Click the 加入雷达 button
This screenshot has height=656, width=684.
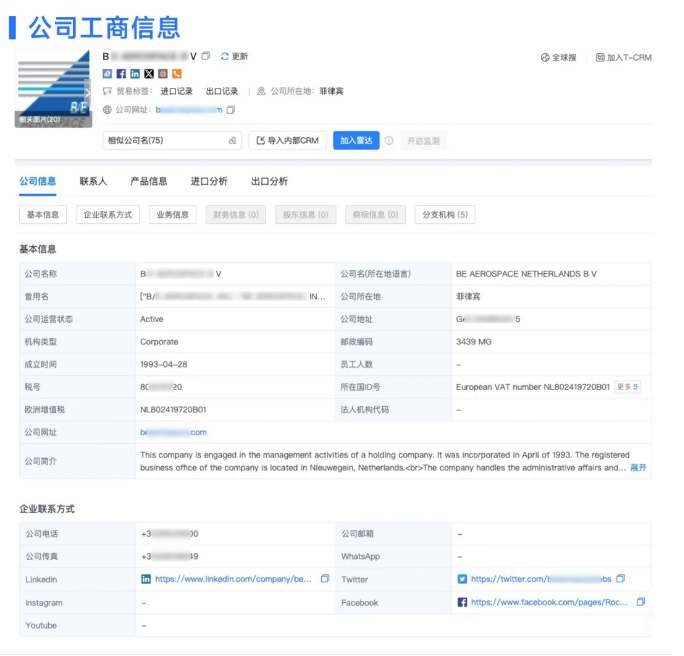click(x=356, y=141)
